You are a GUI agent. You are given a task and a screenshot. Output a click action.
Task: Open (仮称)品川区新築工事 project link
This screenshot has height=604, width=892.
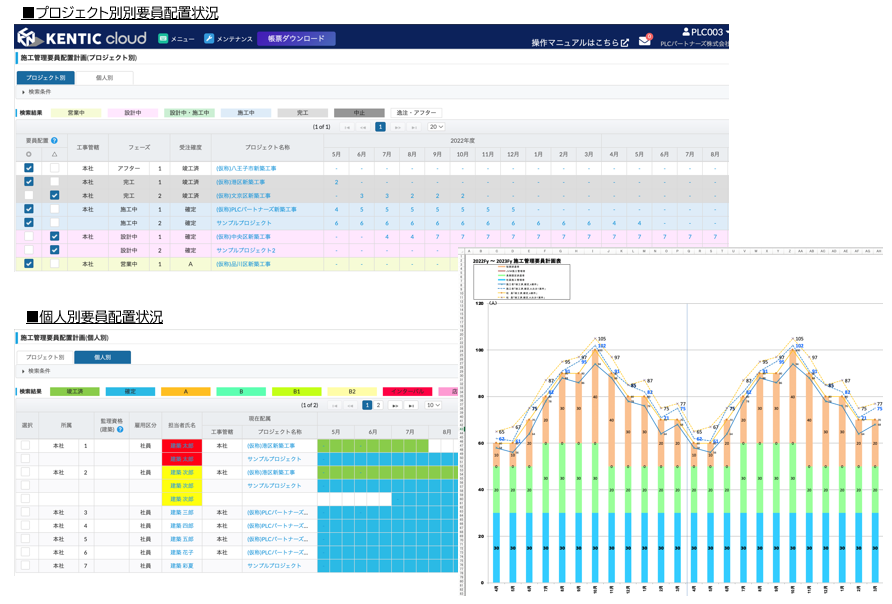pyautogui.click(x=243, y=264)
